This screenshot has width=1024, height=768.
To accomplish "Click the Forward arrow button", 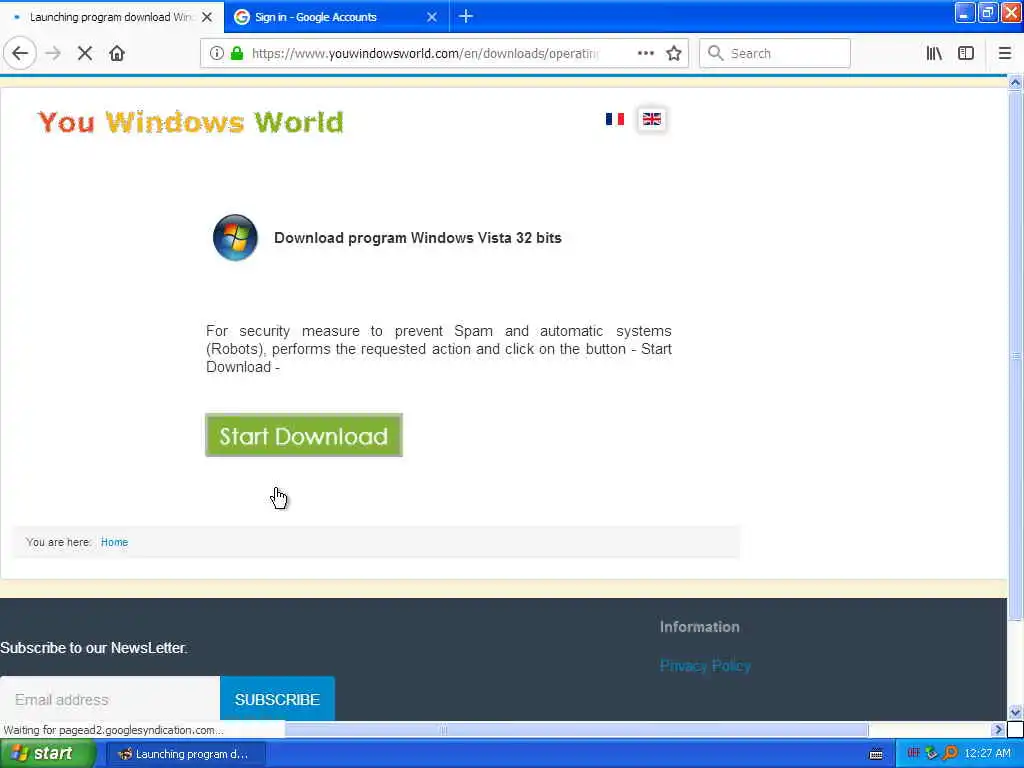I will pyautogui.click(x=53, y=54).
